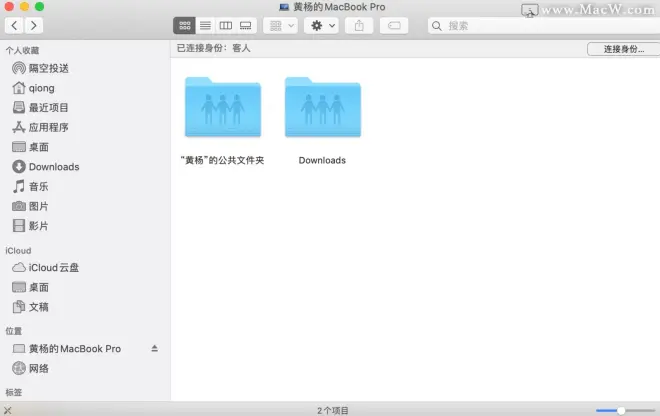Screen dimensions: 660x416
Task: Select the "黄杨"的公共文件夹 folder icon
Action: coord(223,107)
